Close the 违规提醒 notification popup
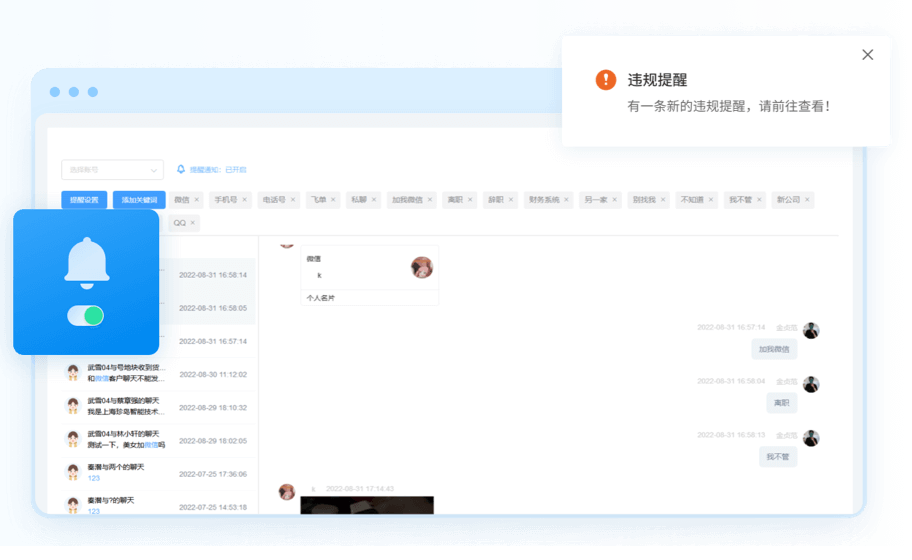Image resolution: width=912 pixels, height=560 pixels. (x=867, y=55)
